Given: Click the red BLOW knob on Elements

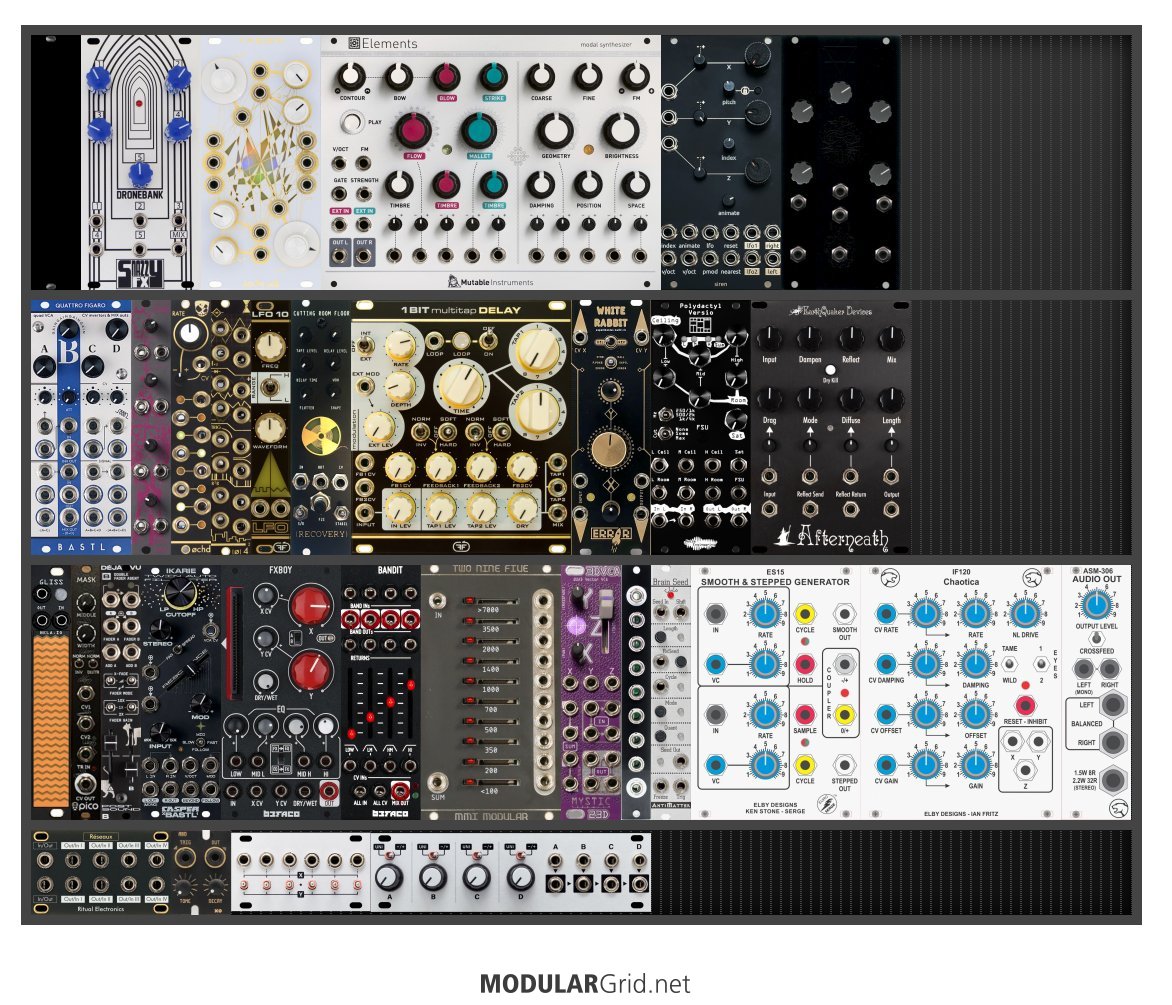Looking at the screenshot, I should (x=446, y=76).
